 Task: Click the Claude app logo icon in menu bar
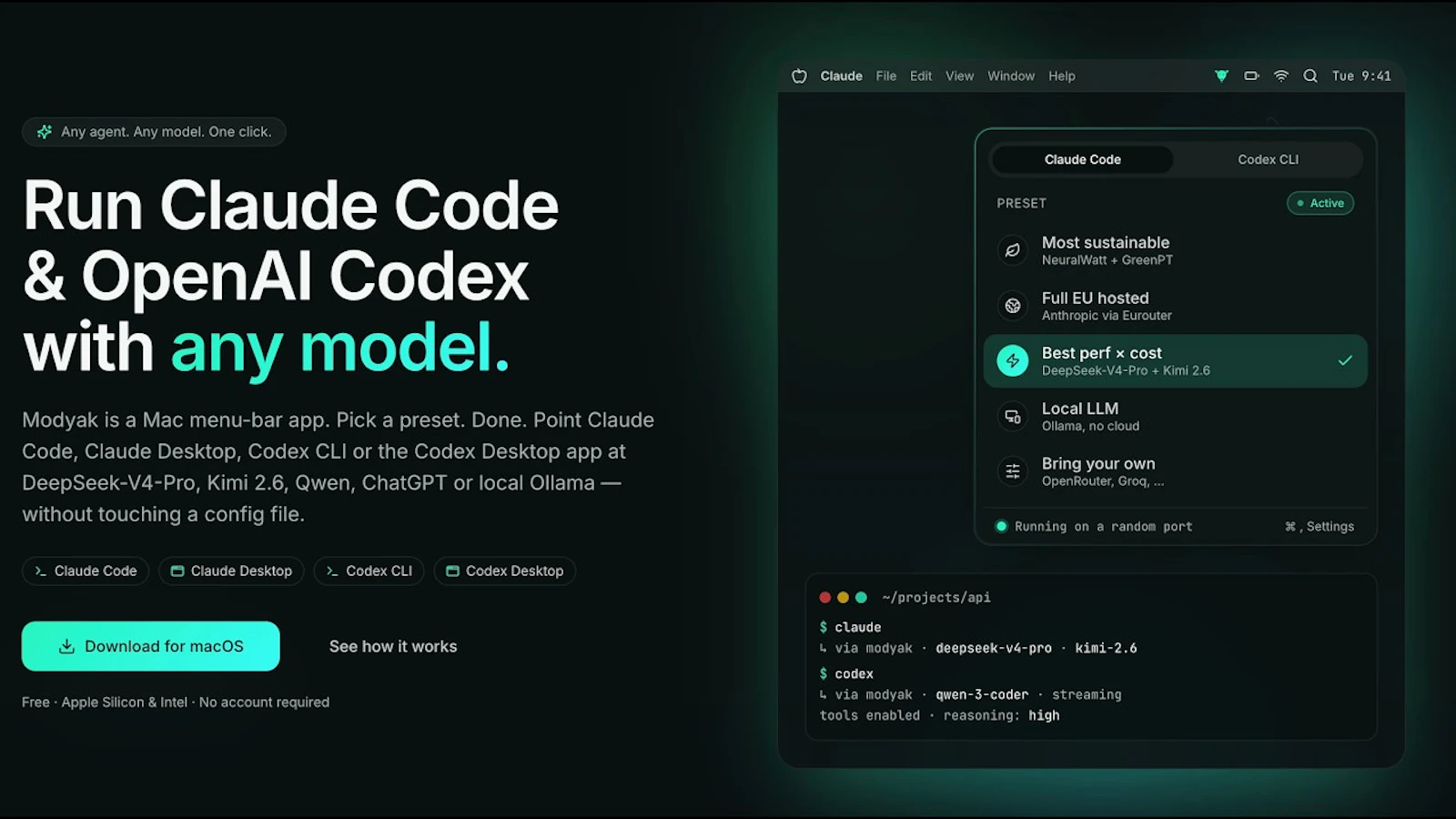click(x=799, y=76)
